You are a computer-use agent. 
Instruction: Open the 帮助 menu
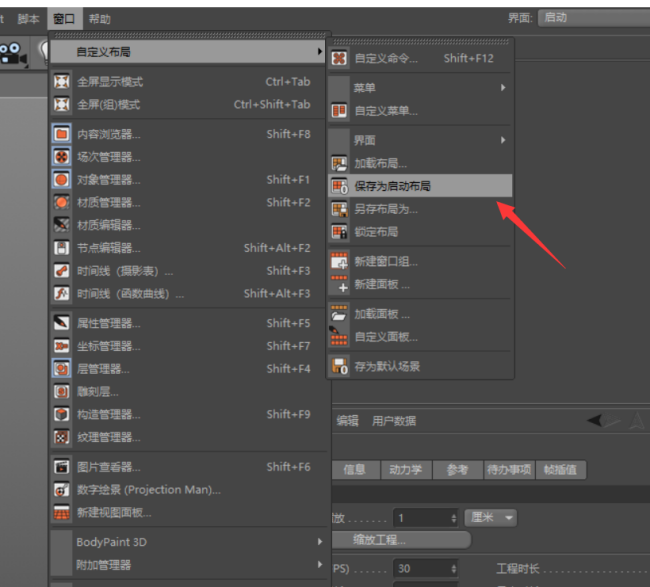[100, 19]
